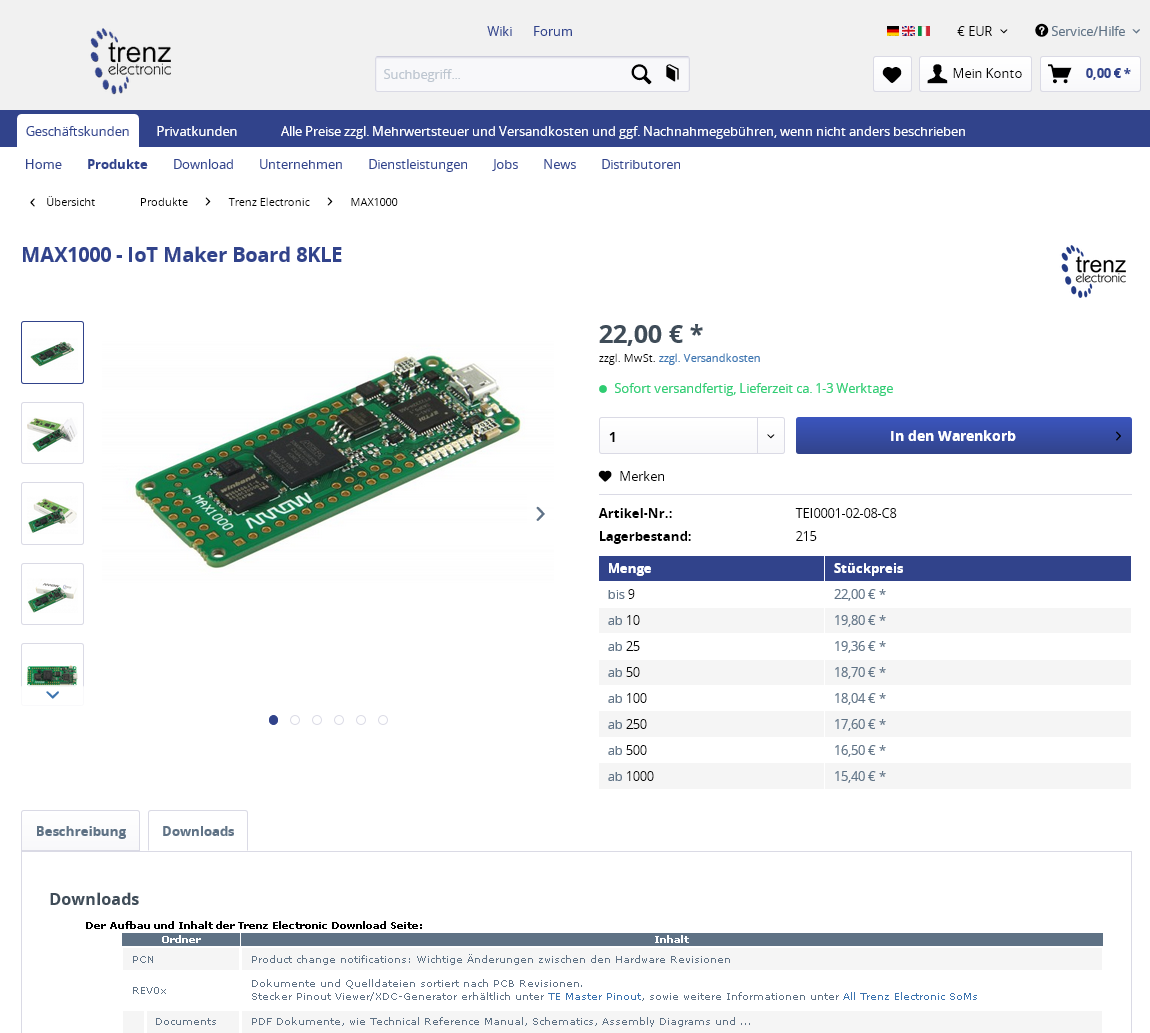The image size is (1150, 1033).
Task: Open the zzgl. Versandkosten link
Action: pos(709,358)
